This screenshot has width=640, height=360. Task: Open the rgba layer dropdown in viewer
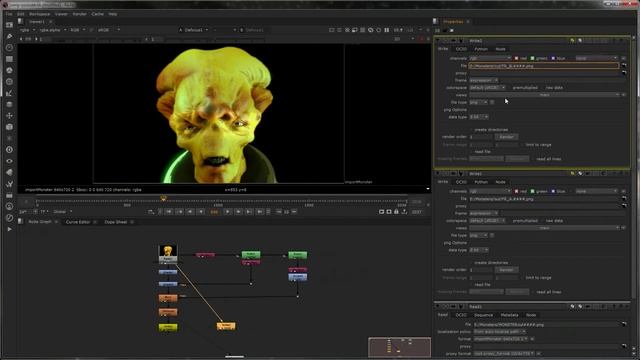point(27,30)
